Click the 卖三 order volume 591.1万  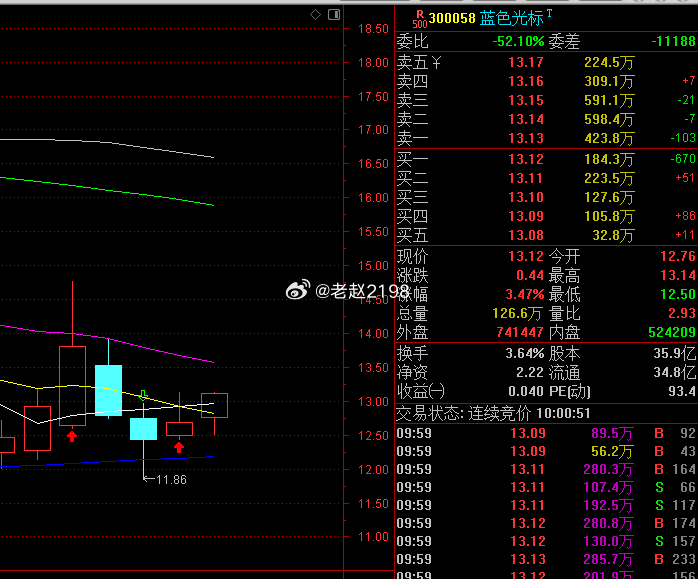pyautogui.click(x=609, y=101)
